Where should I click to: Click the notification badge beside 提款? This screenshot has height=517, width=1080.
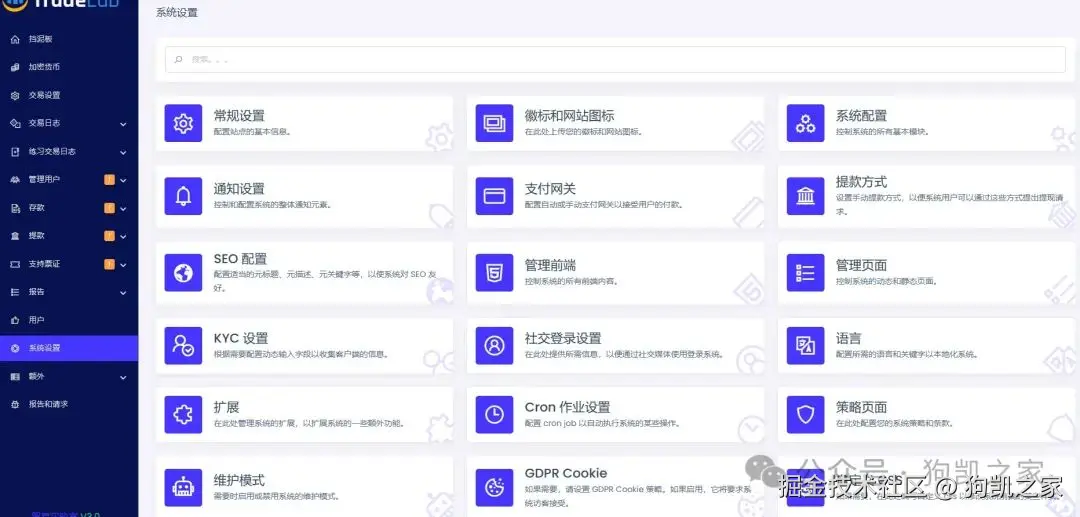110,236
